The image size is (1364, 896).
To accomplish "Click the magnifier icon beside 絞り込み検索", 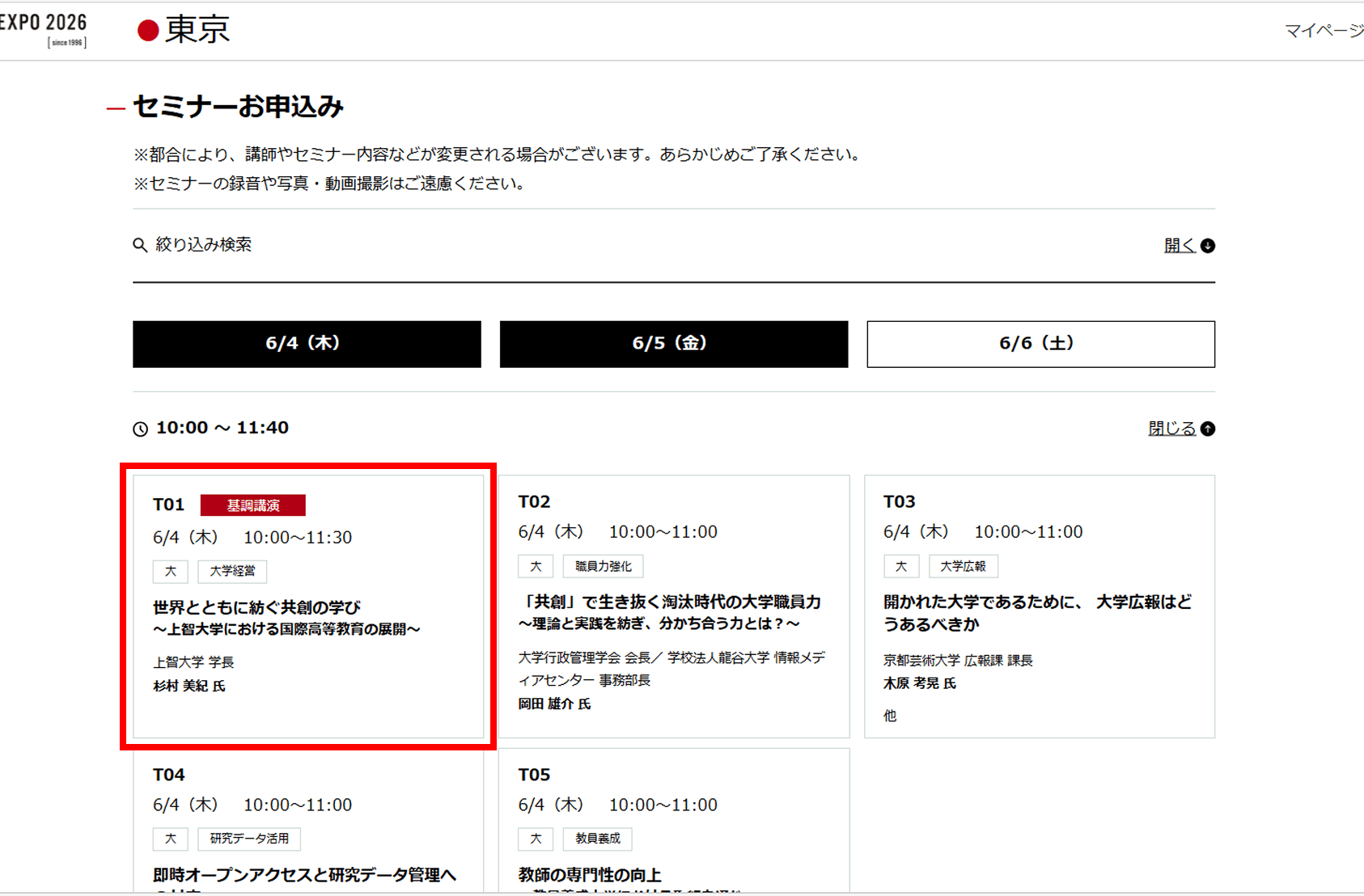I will pyautogui.click(x=140, y=245).
